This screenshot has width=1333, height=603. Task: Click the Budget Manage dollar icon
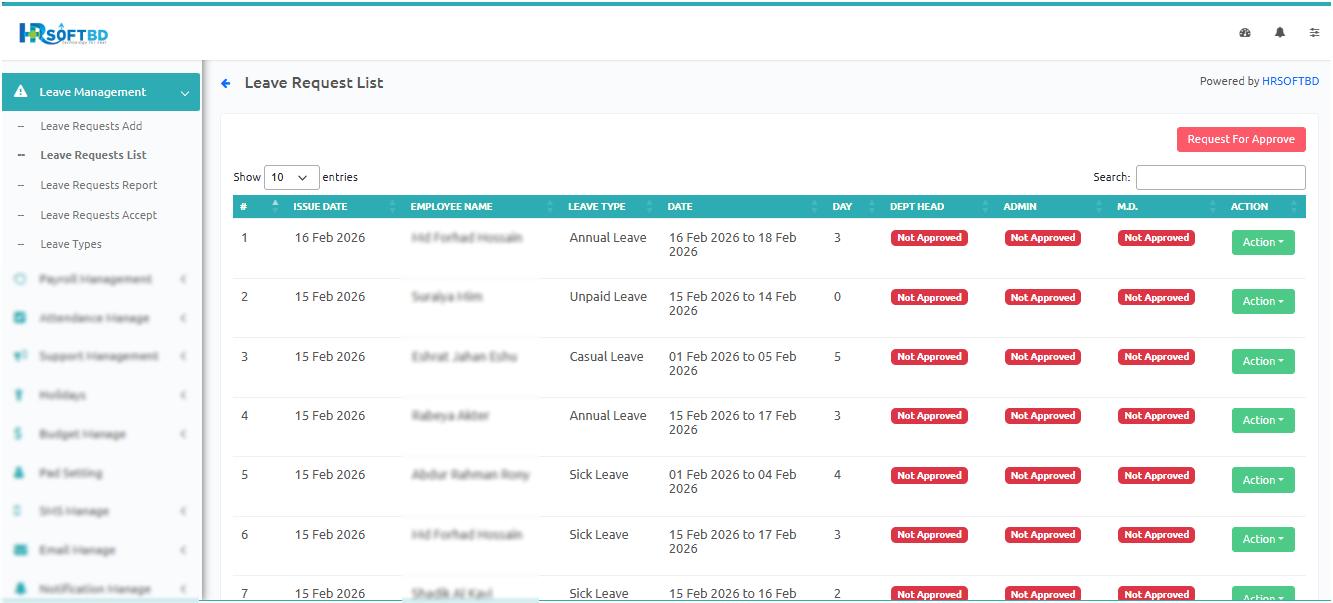pyautogui.click(x=19, y=434)
